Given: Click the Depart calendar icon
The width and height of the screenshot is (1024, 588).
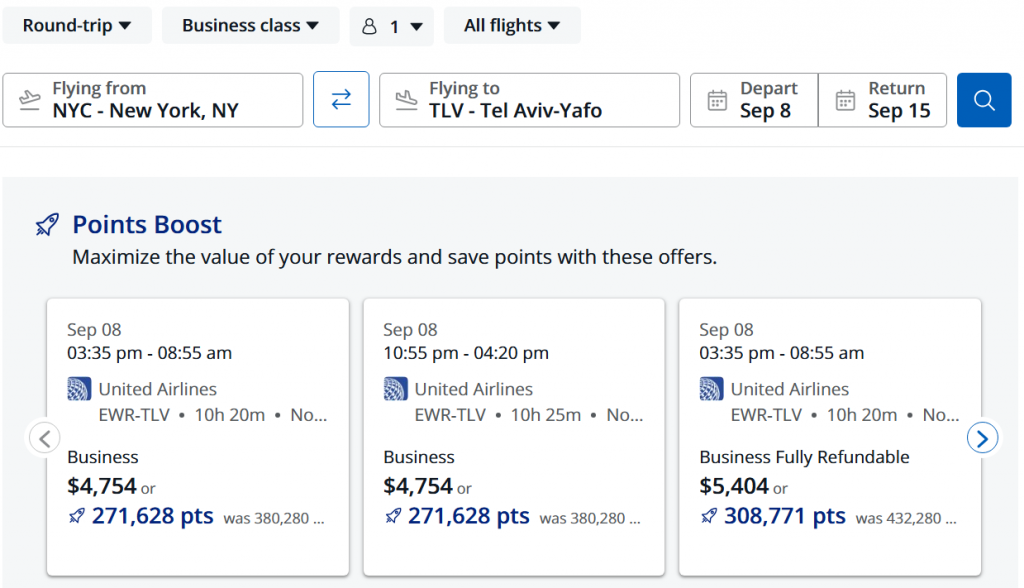Looking at the screenshot, I should click(x=717, y=100).
